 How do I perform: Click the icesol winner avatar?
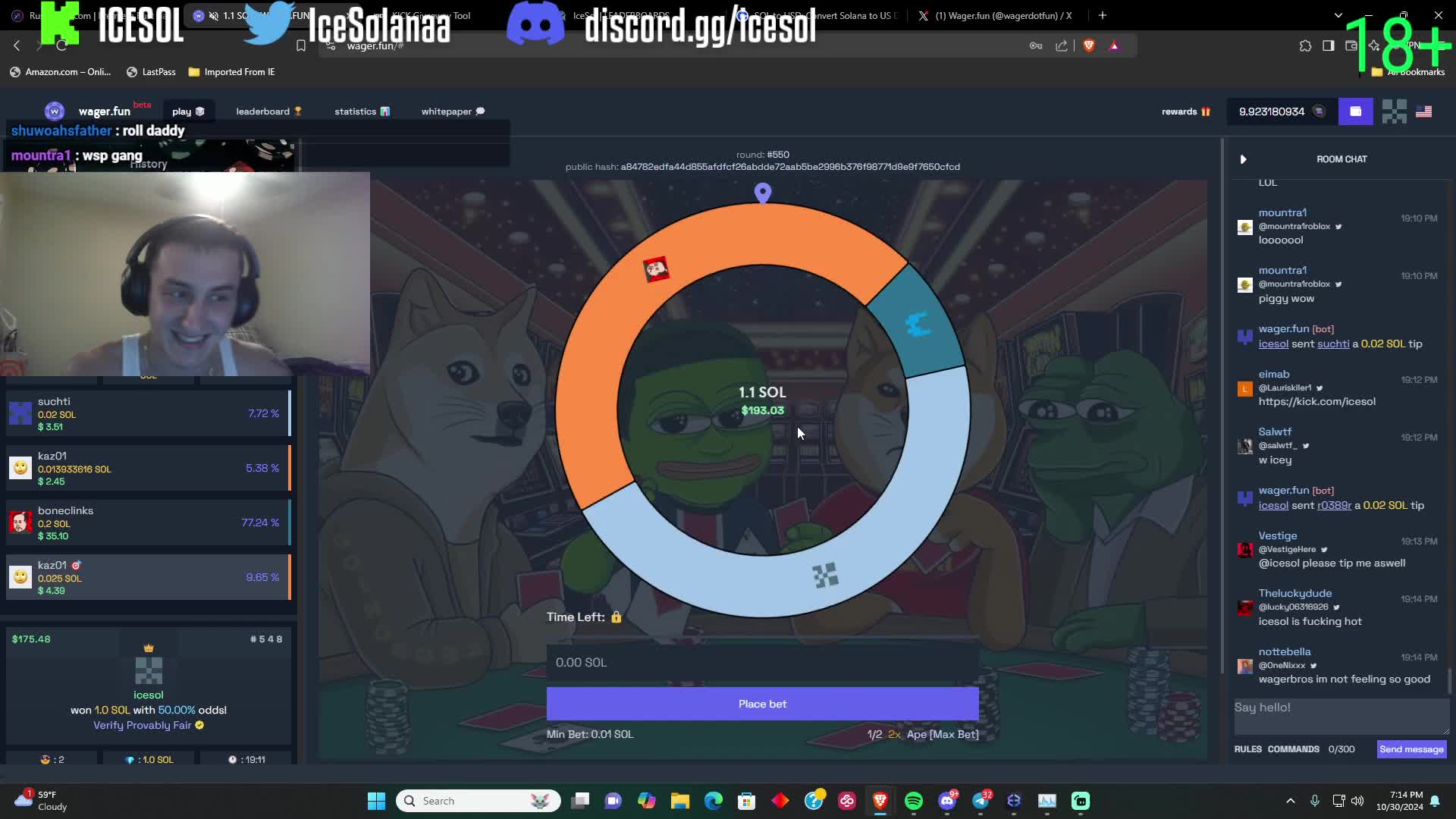click(x=149, y=670)
